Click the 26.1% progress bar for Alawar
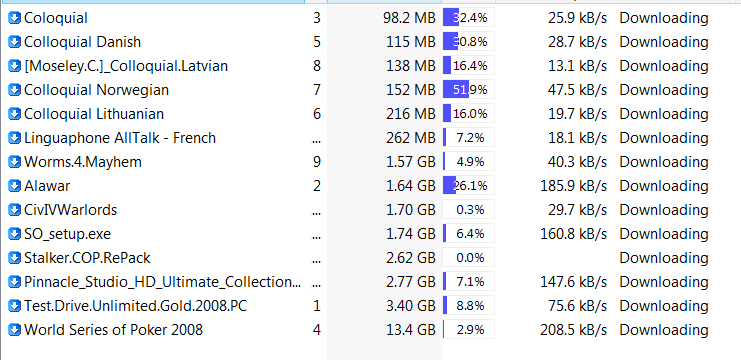Image resolution: width=741 pixels, height=360 pixels. point(468,186)
